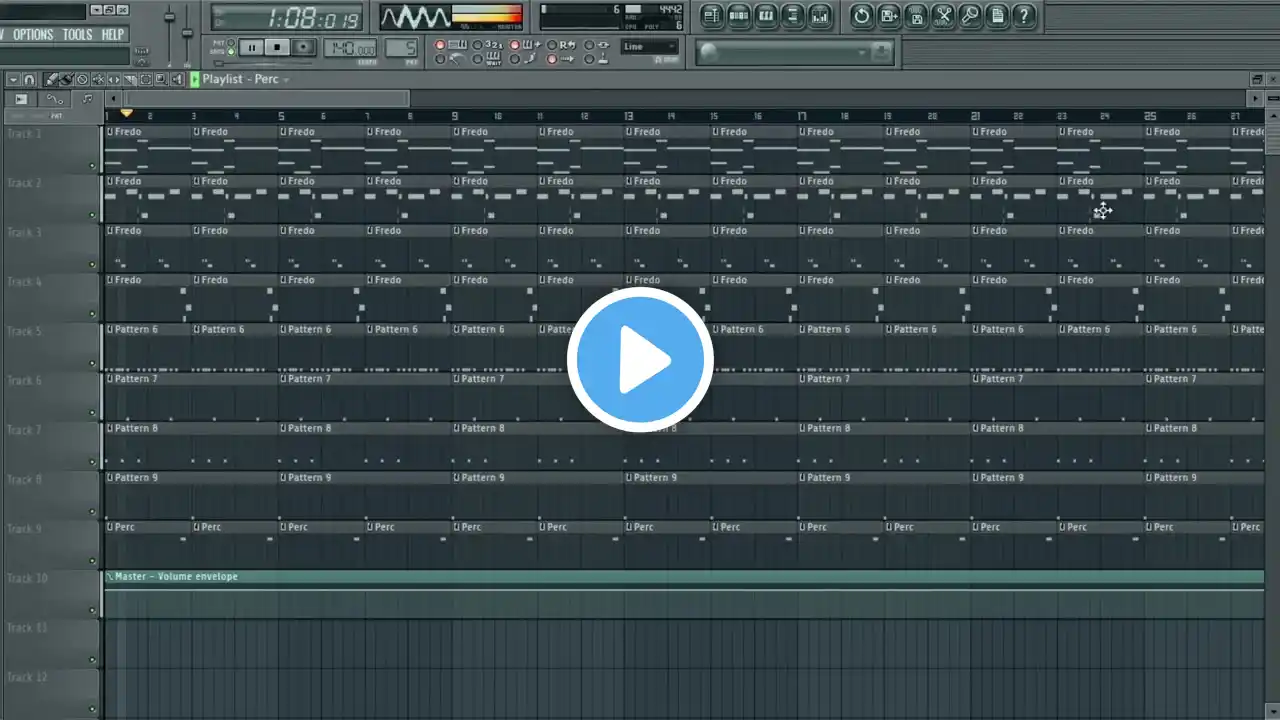This screenshot has width=1280, height=720.
Task: Open the Fredo clip menu at bar 1 on Track 1
Action: click(110, 132)
